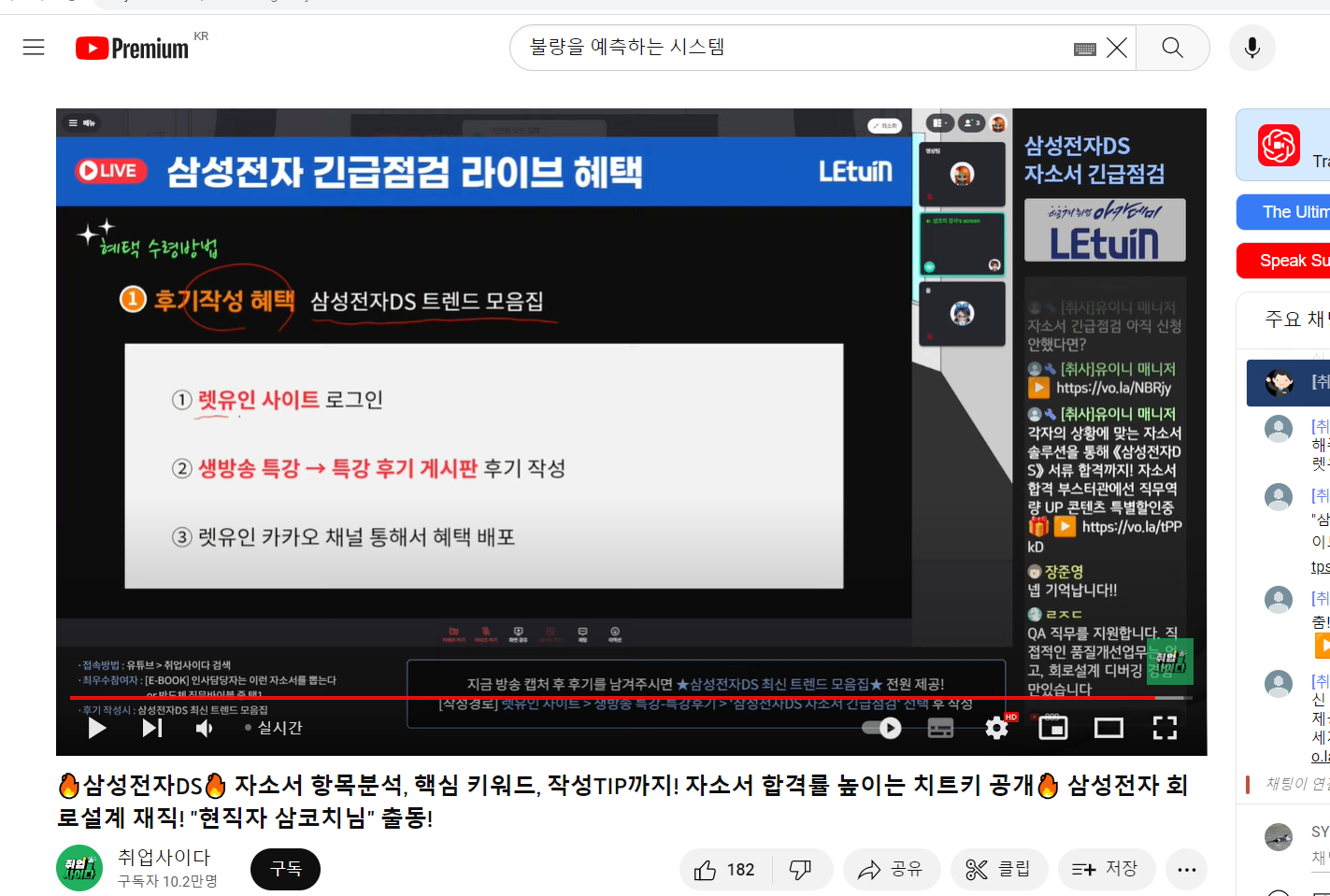The image size is (1330, 896).
Task: Seek on the red video progress bar
Action: [x=631, y=698]
